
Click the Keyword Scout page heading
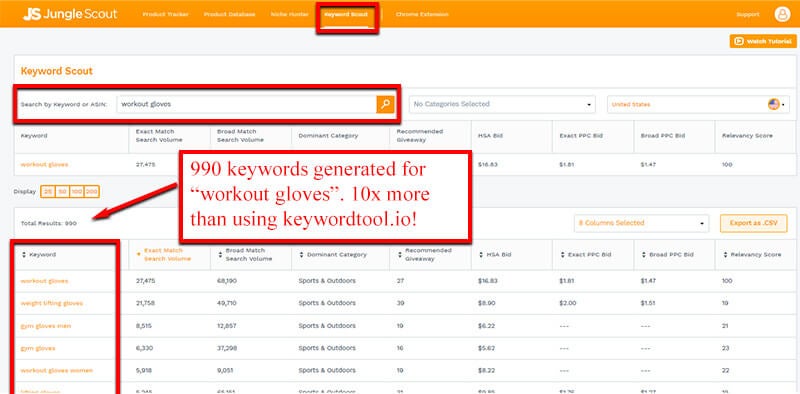pyautogui.click(x=57, y=71)
